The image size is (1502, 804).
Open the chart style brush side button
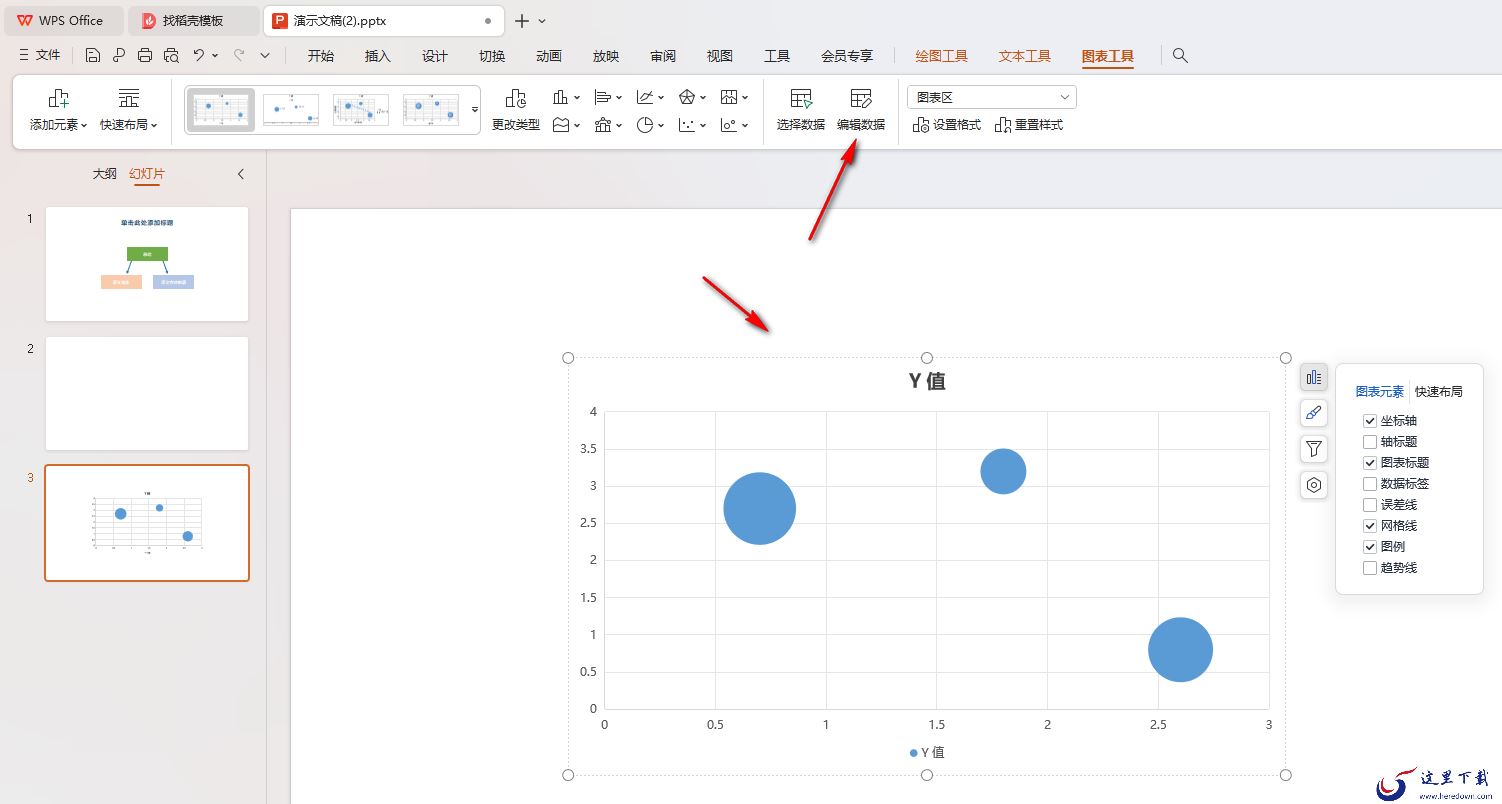point(1314,413)
